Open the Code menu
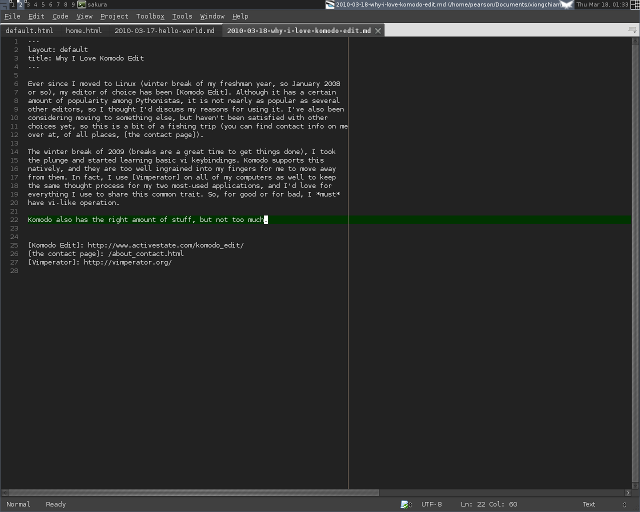This screenshot has height=512, width=640. coord(60,16)
